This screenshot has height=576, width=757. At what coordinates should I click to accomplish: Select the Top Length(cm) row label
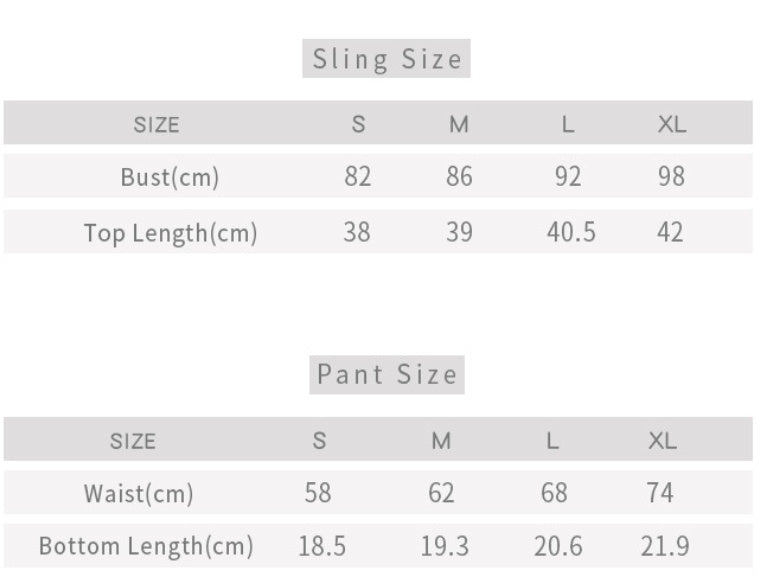pyautogui.click(x=170, y=233)
